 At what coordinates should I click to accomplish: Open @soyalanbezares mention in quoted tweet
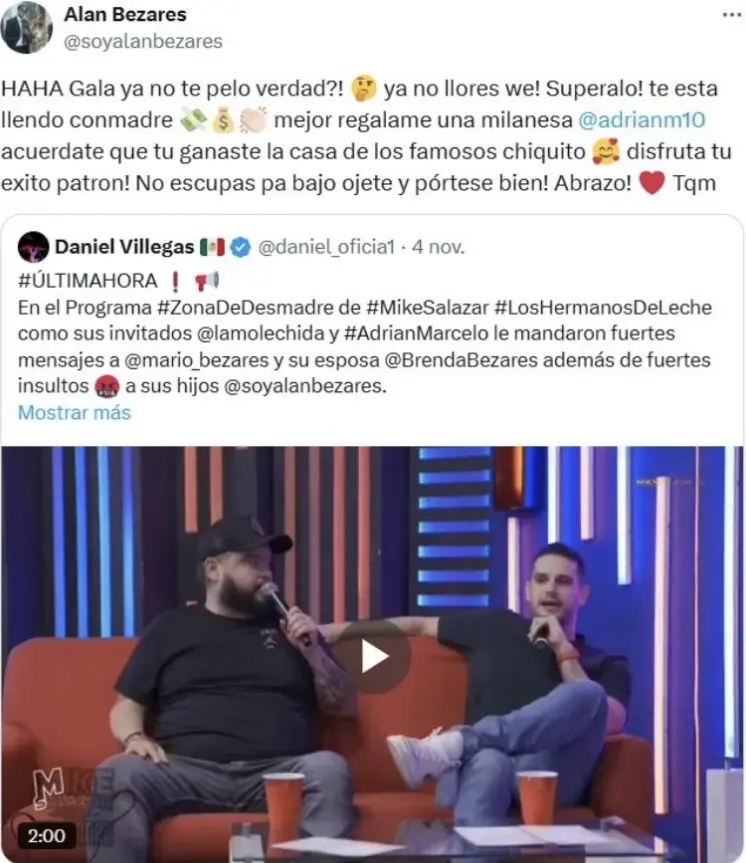pyautogui.click(x=303, y=386)
